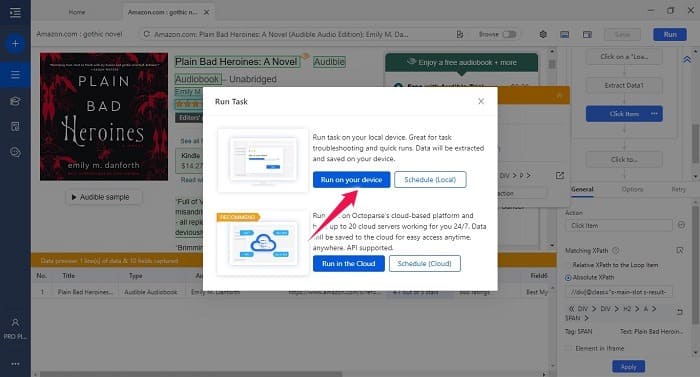The height and width of the screenshot is (377, 700).
Task: Click Run in the Cloud
Action: pos(349,264)
